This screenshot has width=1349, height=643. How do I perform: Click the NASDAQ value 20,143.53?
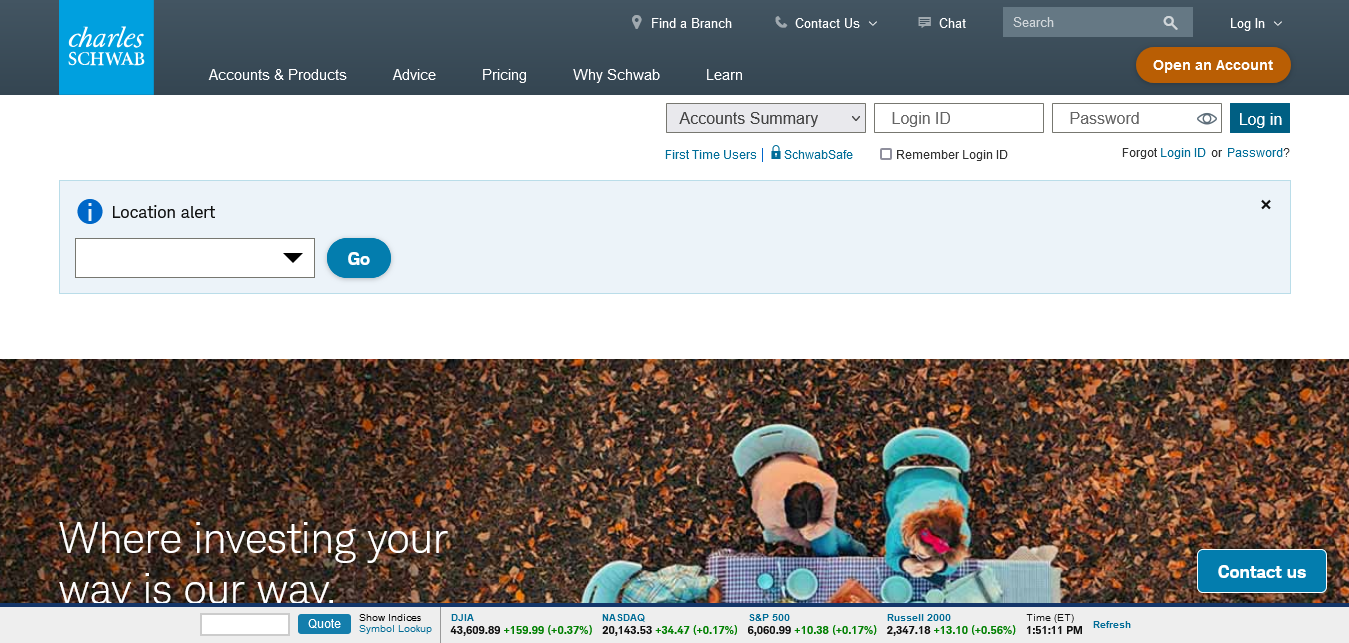(627, 630)
